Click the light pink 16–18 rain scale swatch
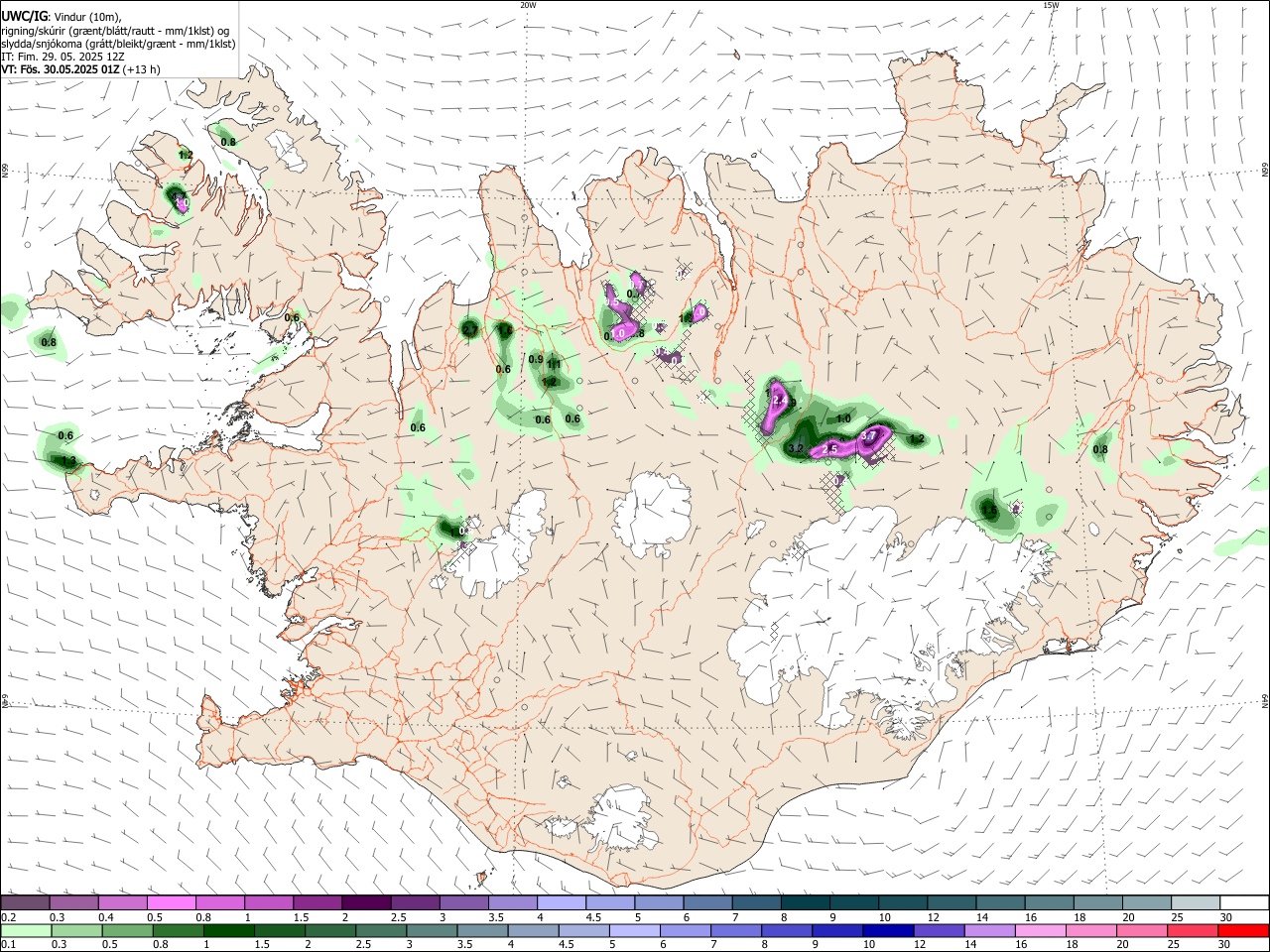 click(1041, 931)
